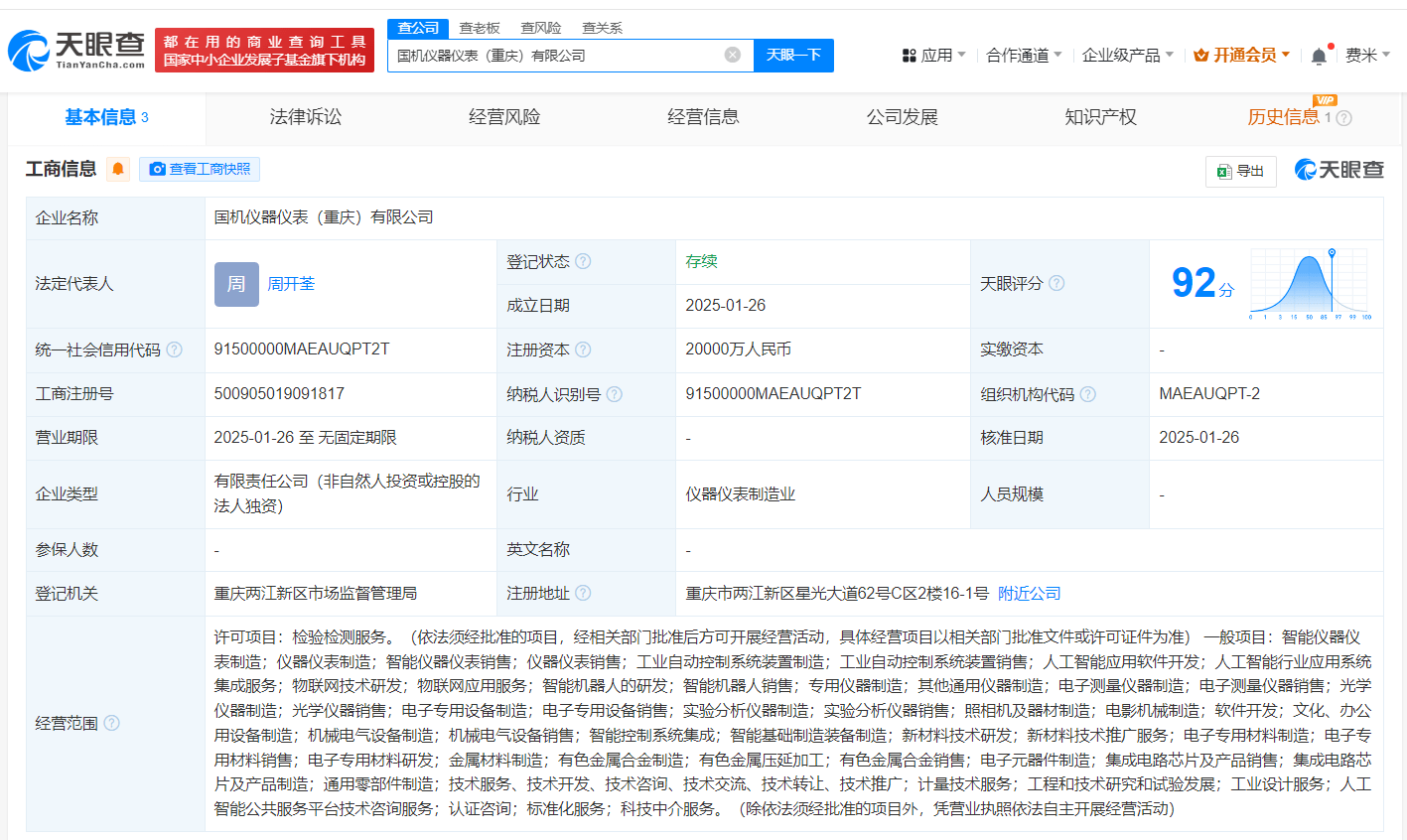Select the 查风险 search tab
Image resolution: width=1407 pixels, height=840 pixels.
541,28
